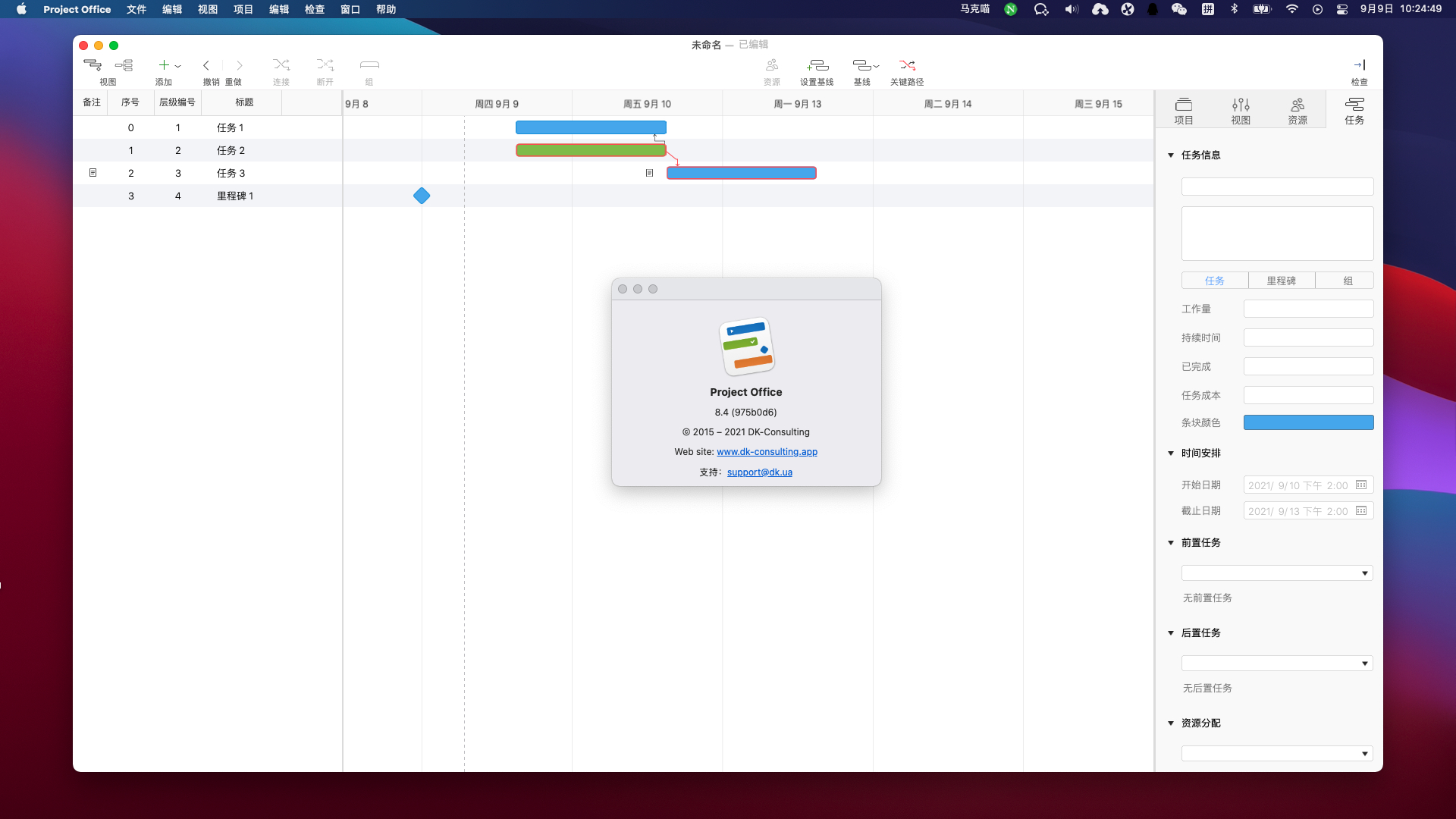The width and height of the screenshot is (1456, 819).
Task: Click the 撤销 undo arrow
Action: (206, 65)
